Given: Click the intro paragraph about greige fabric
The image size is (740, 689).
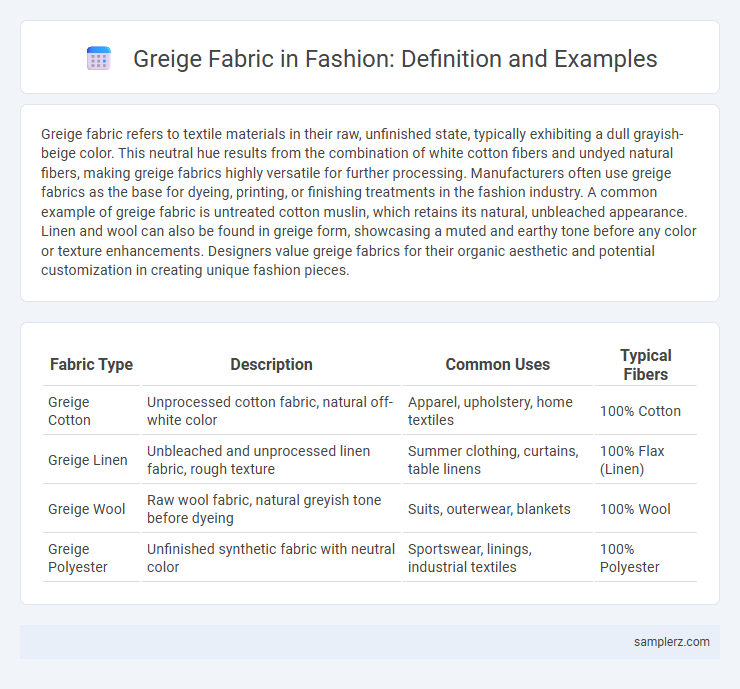Looking at the screenshot, I should (369, 202).
